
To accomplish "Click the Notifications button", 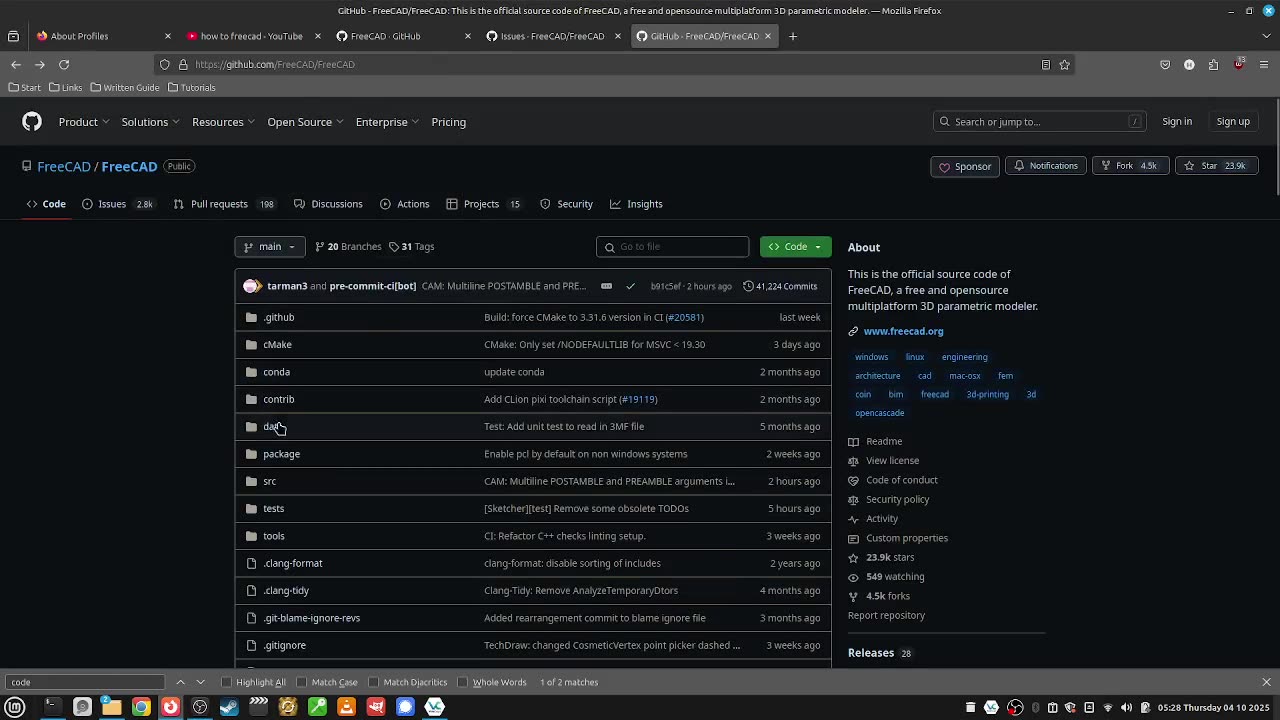I will coord(1045,166).
